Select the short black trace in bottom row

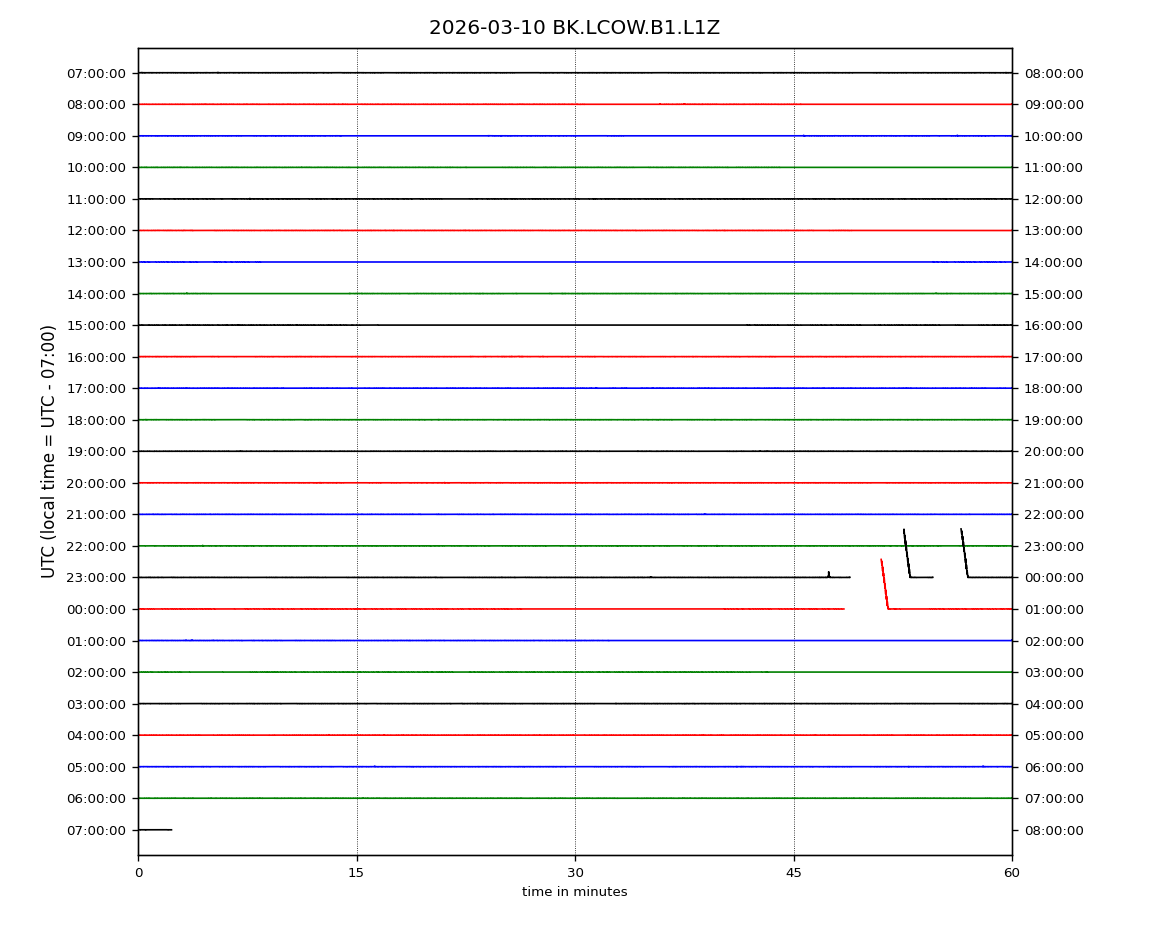155,830
